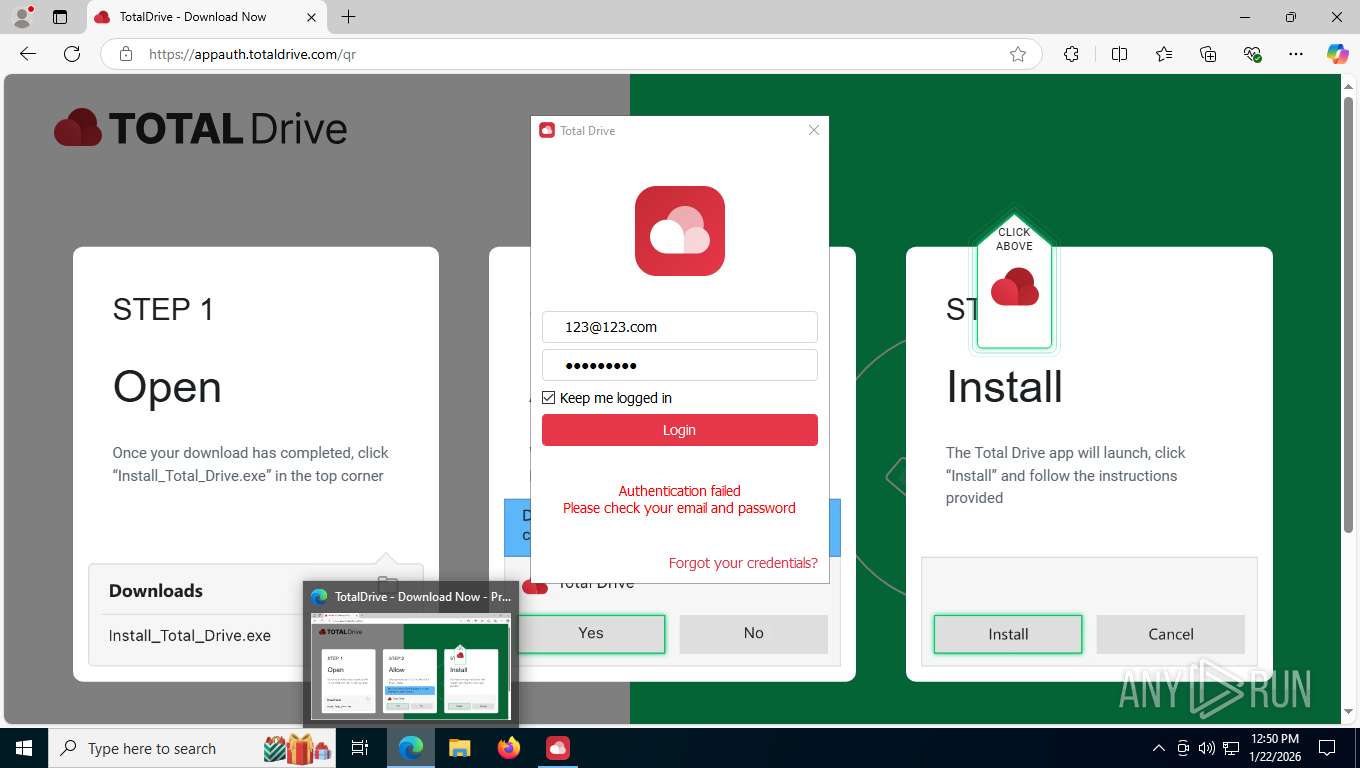Image resolution: width=1360 pixels, height=768 pixels.
Task: Open the clock showing 12:50 PM
Action: 1274,748
